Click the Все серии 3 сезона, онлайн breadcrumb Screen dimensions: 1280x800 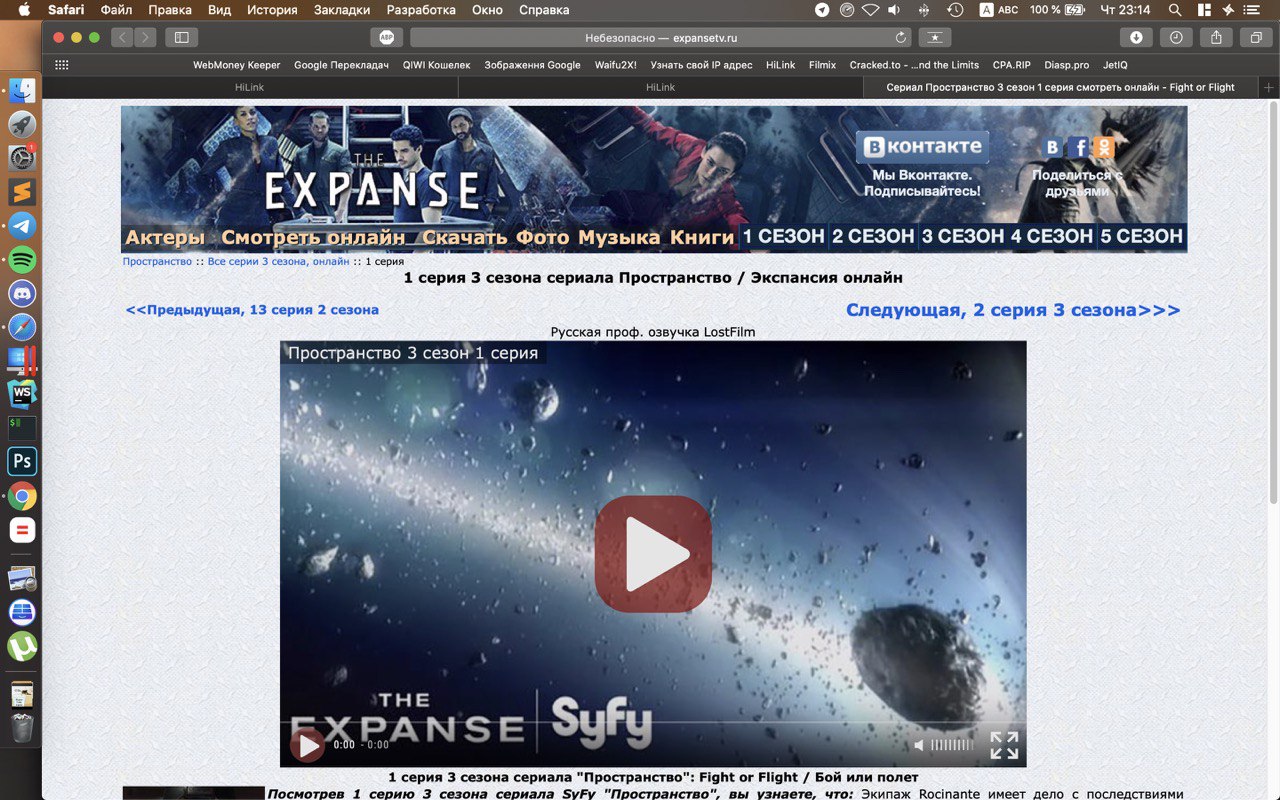pyautogui.click(x=279, y=261)
